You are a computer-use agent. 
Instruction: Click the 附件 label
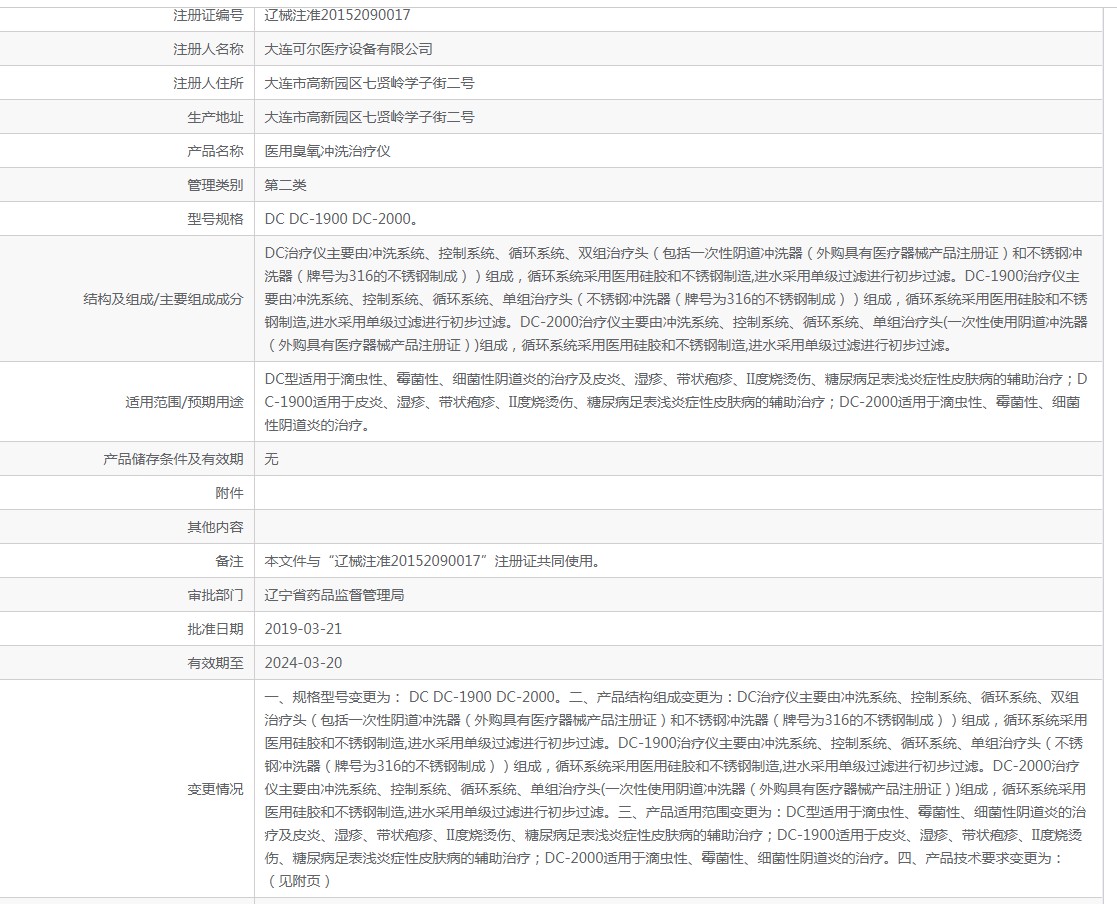(x=229, y=493)
